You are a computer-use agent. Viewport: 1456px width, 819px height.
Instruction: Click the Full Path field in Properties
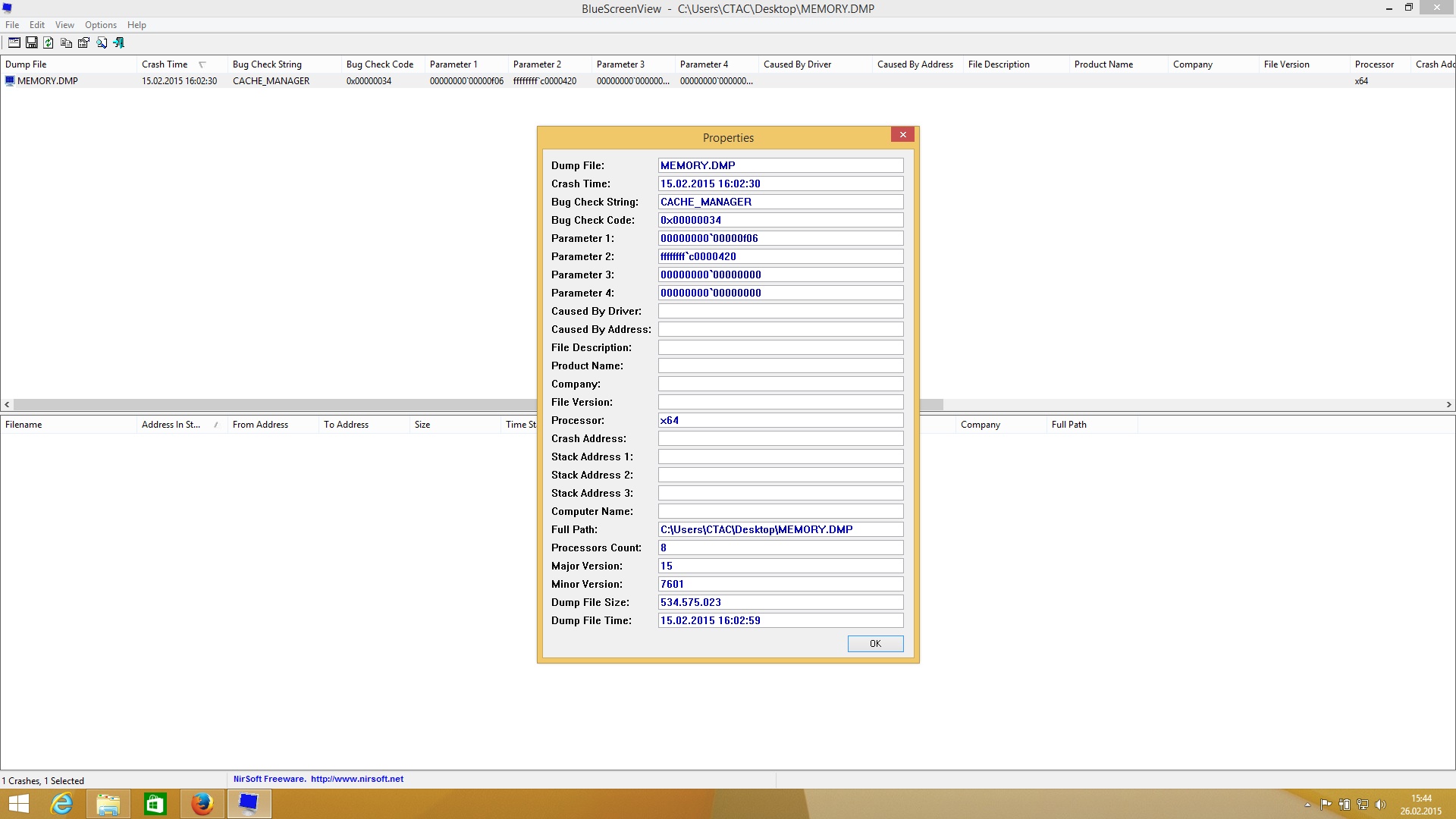(x=780, y=529)
